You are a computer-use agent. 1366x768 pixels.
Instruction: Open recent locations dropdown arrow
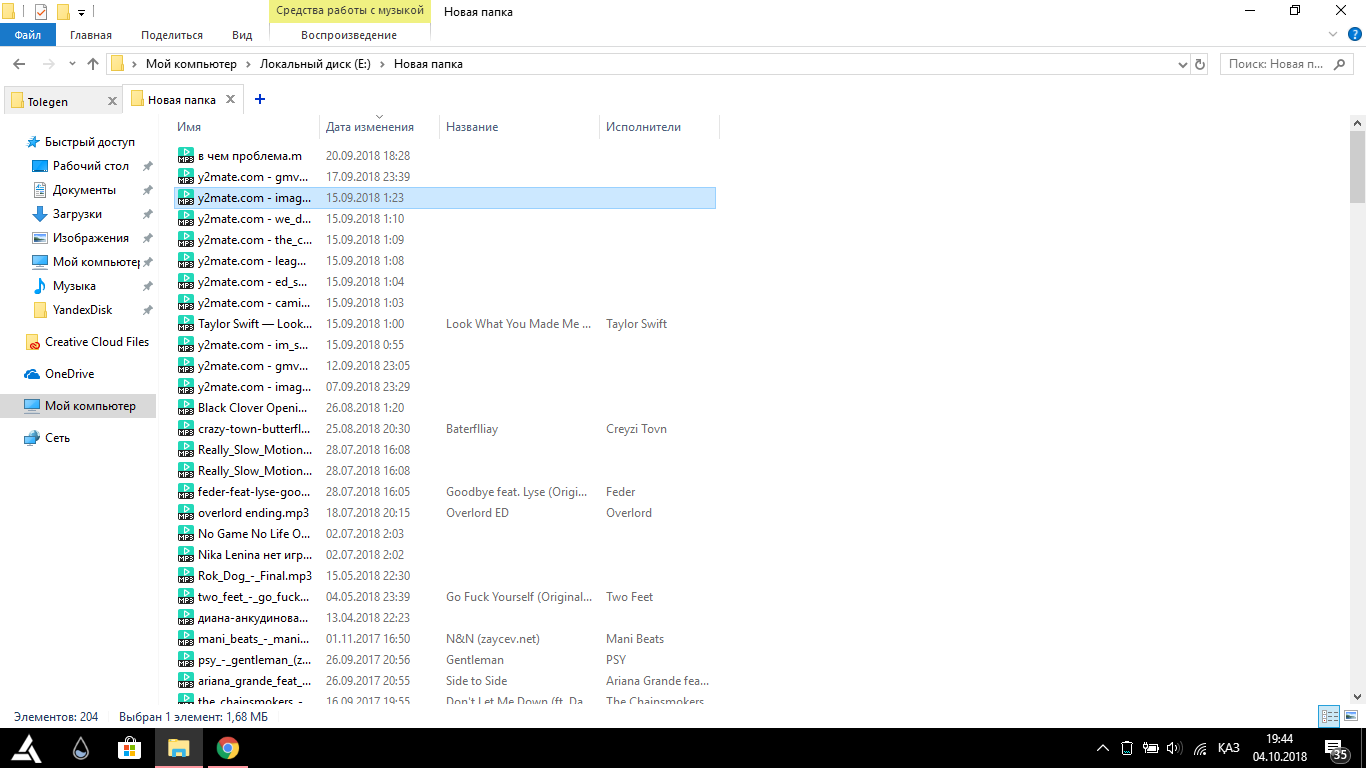pyautogui.click(x=72, y=64)
